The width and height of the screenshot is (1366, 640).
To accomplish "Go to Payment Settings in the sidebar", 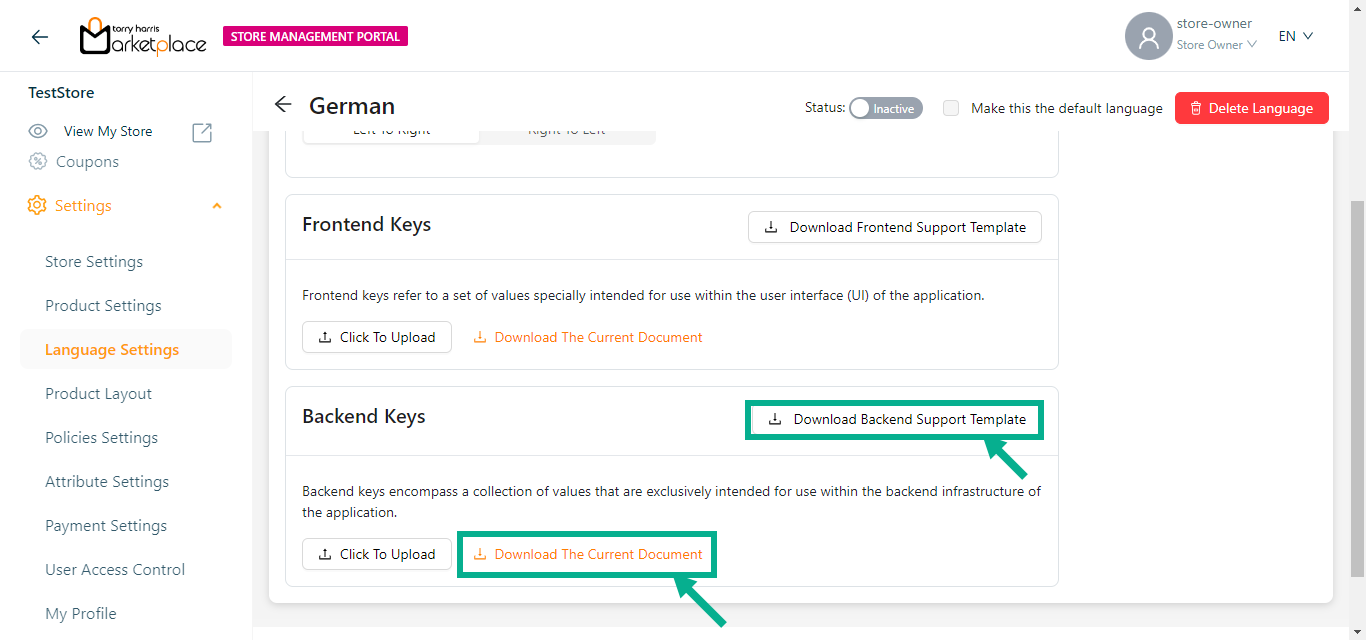I will point(106,526).
